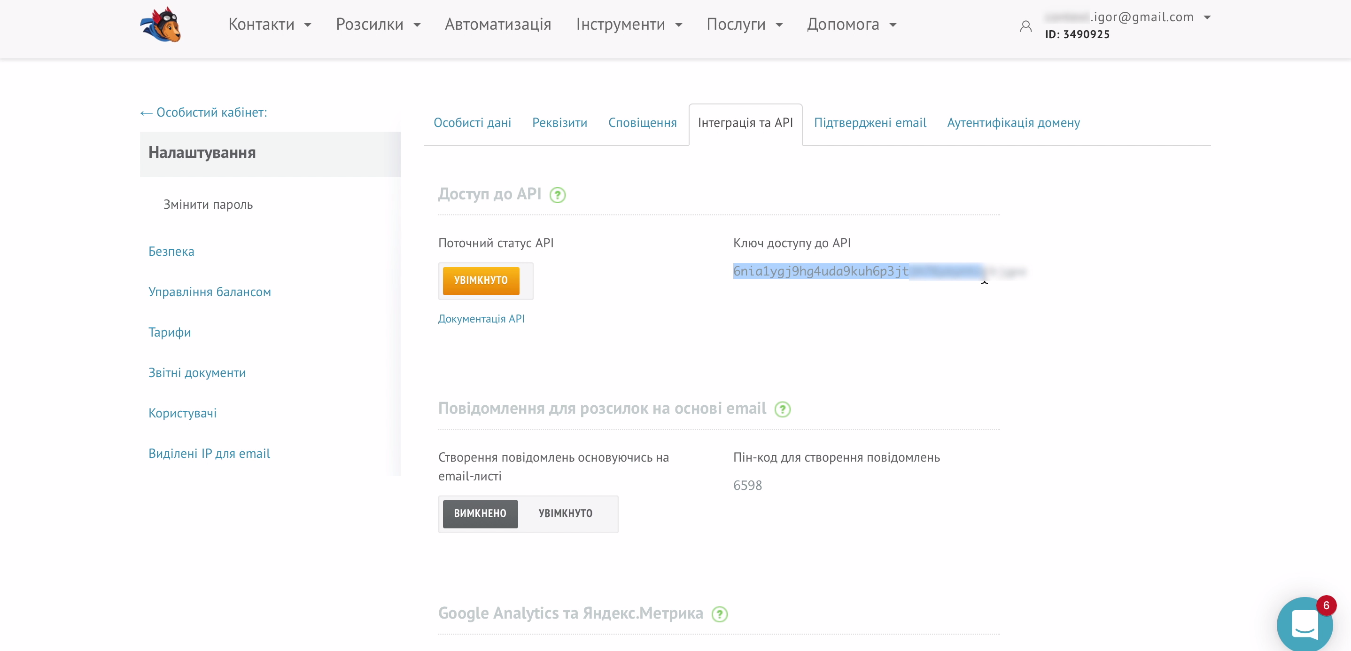
Task: Switch to Аутентифікація домену tab
Action: point(1014,123)
